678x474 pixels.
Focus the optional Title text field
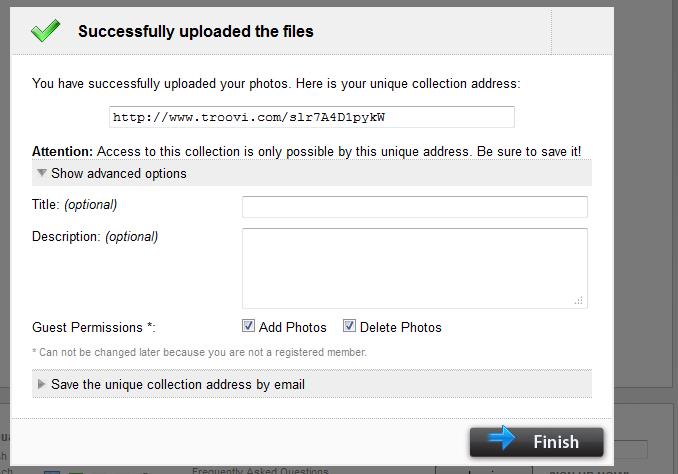pyautogui.click(x=415, y=207)
